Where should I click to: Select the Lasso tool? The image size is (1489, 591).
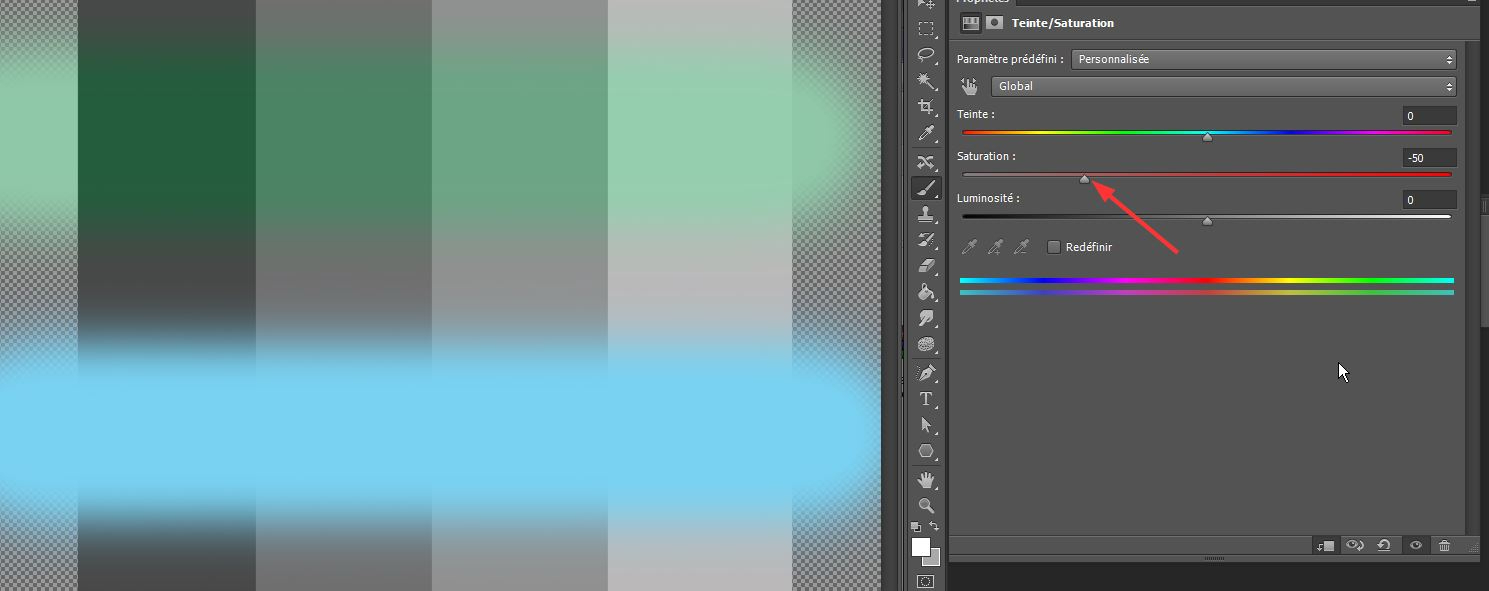click(925, 55)
